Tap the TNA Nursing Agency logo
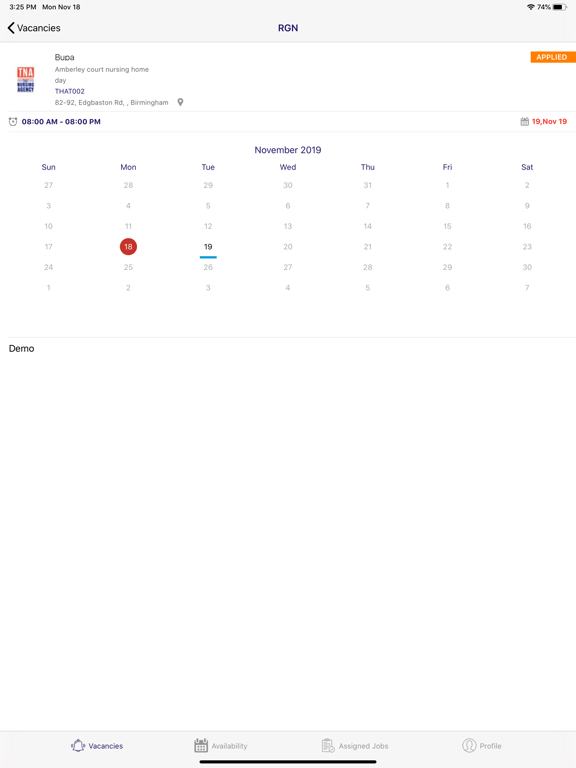 (x=25, y=79)
